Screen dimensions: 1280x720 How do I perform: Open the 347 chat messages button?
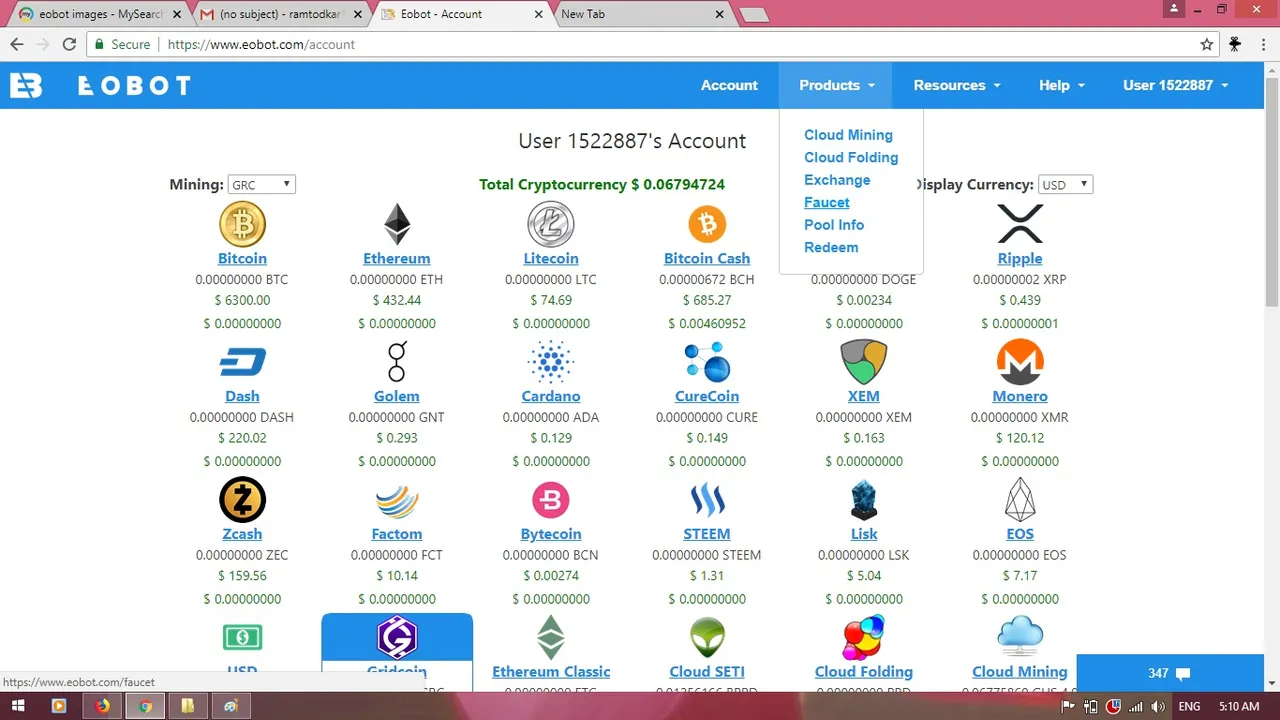[x=1170, y=673]
